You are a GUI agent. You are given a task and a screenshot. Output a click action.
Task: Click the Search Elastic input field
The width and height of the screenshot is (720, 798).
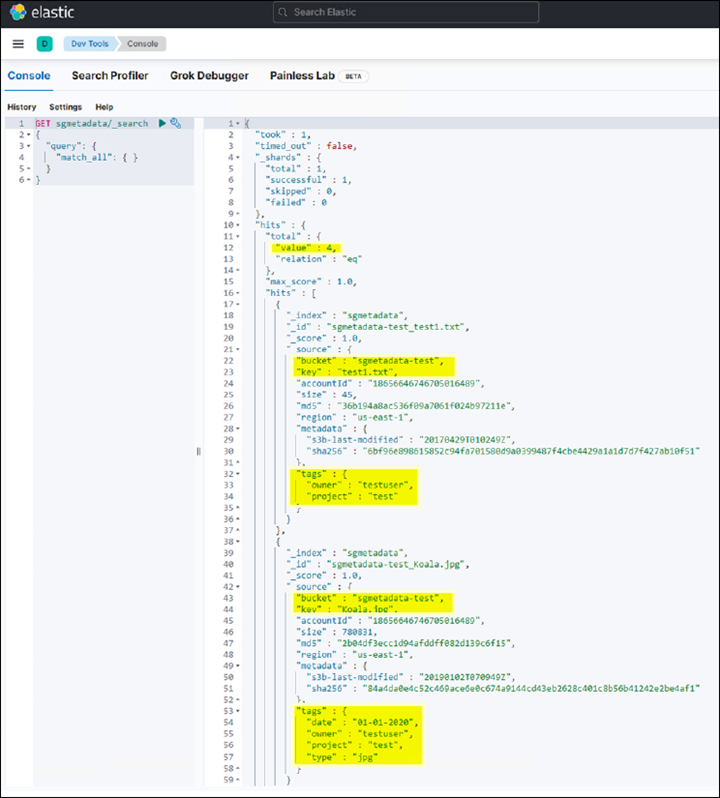[405, 12]
